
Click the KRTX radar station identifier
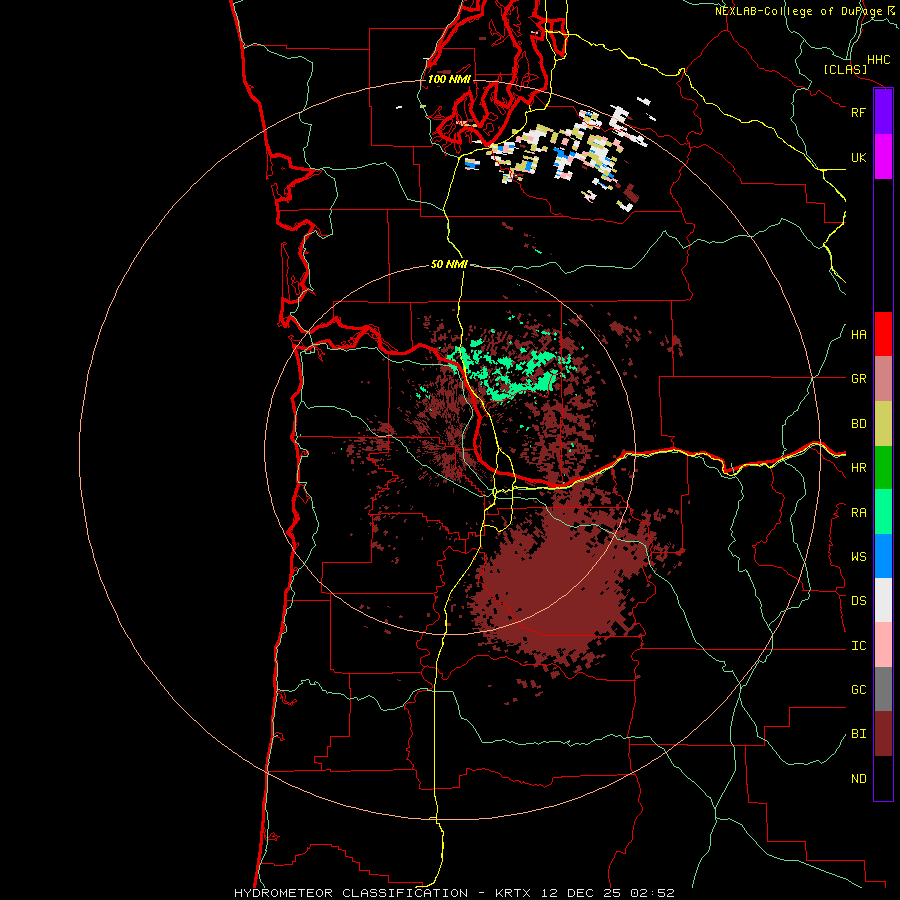[x=515, y=893]
